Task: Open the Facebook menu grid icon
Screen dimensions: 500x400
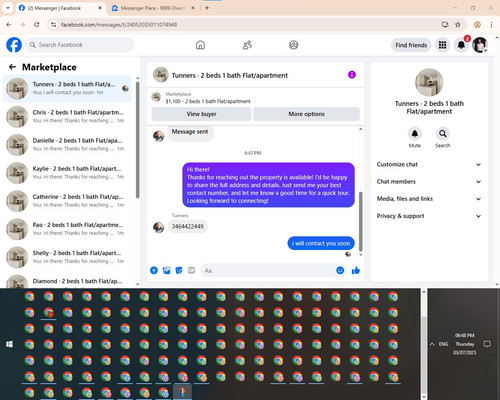Action: (442, 45)
